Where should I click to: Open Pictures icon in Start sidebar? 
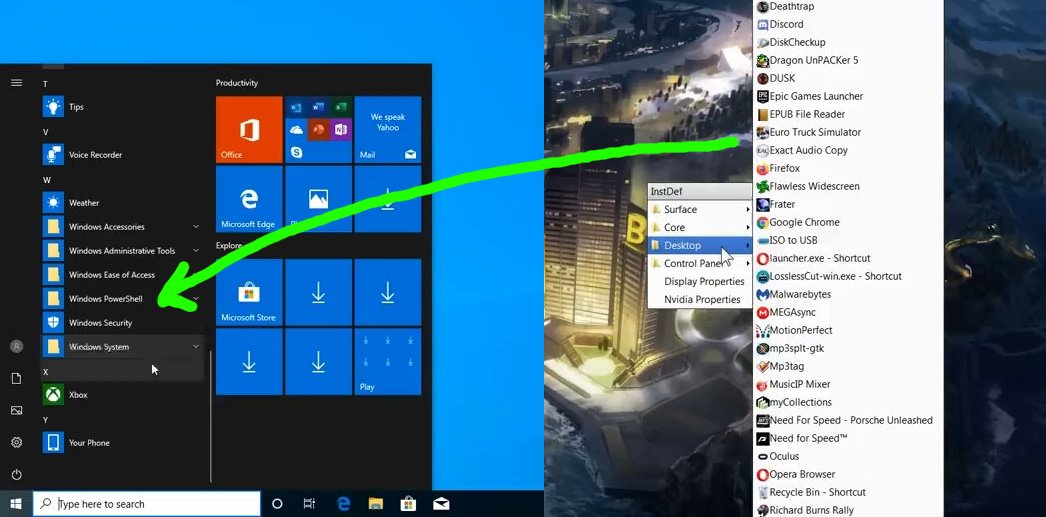(17, 410)
